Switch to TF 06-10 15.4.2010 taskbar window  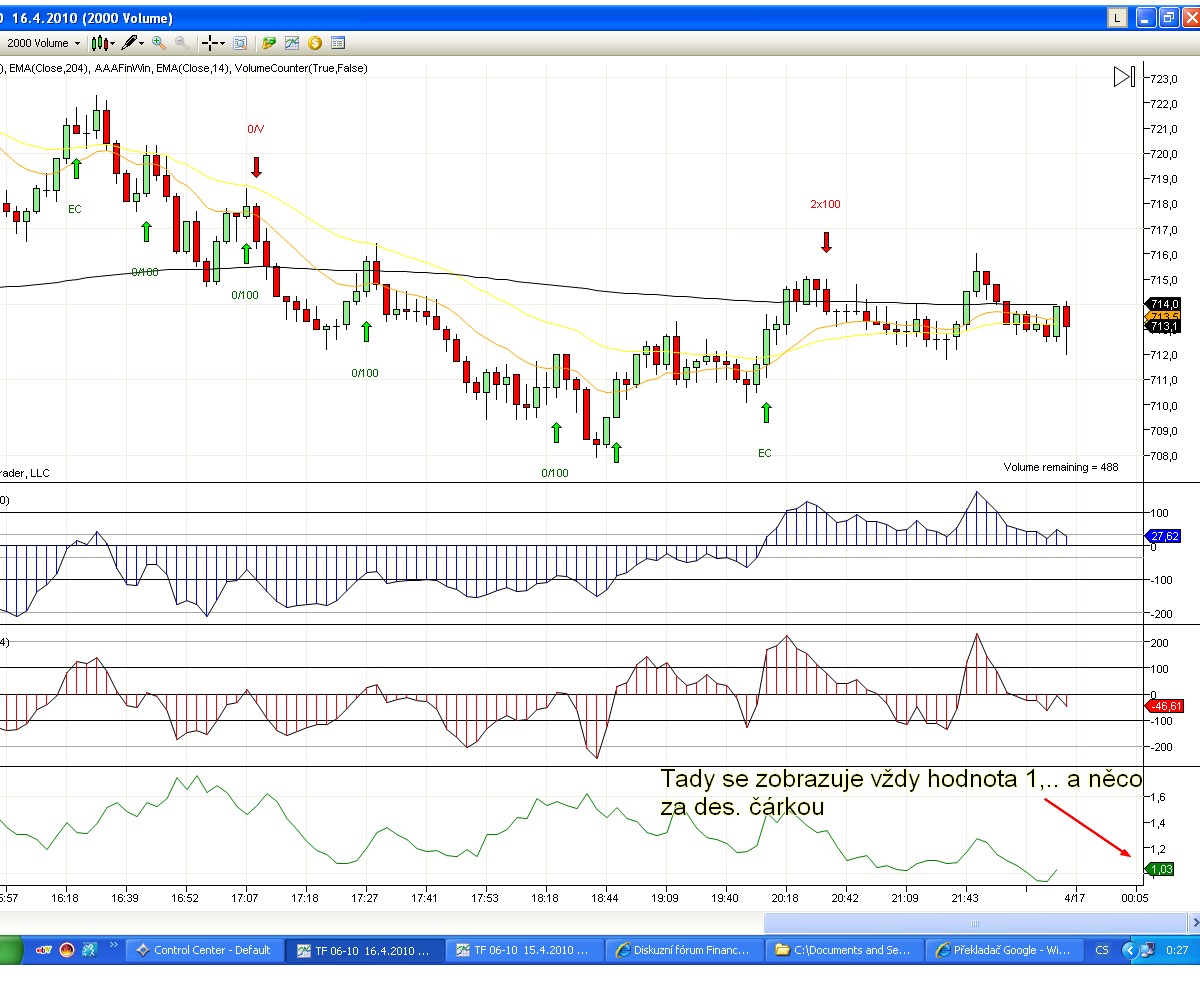[525, 950]
